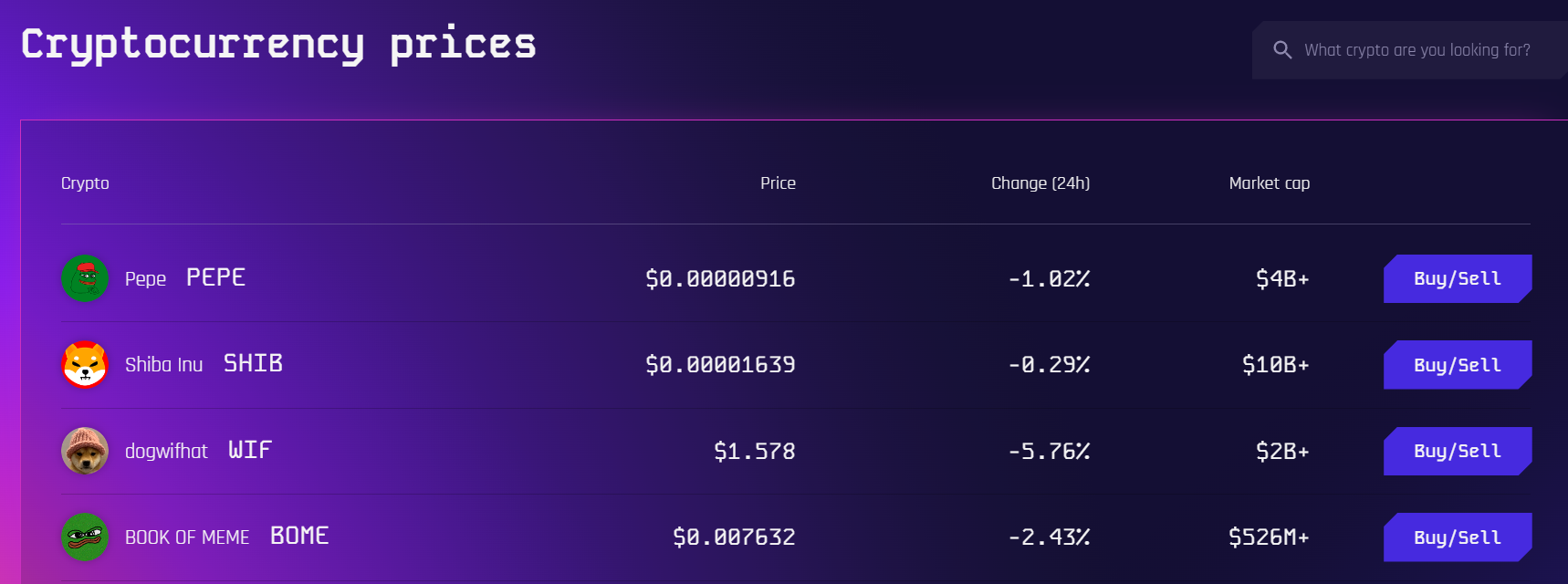Click the search magnifier icon

coord(1282,50)
